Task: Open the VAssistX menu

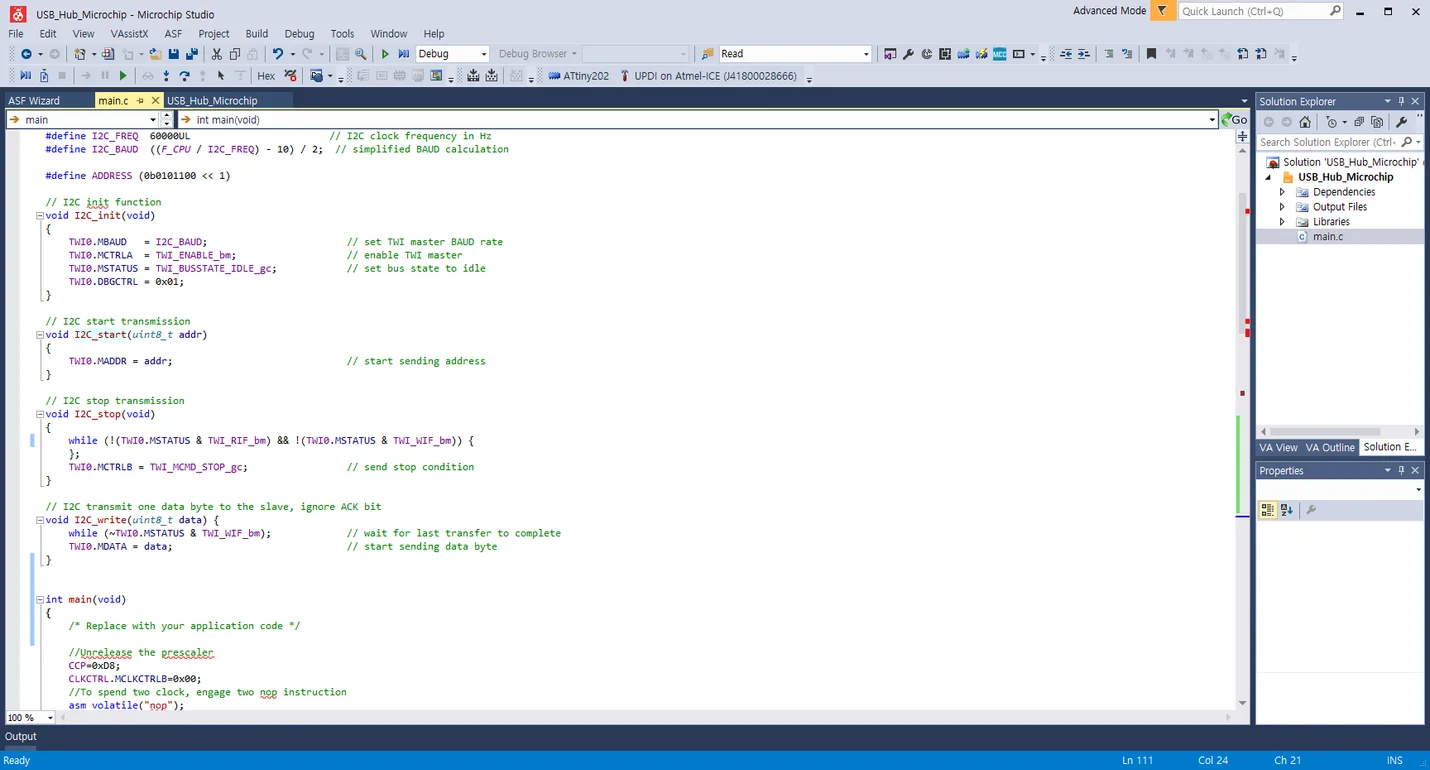Action: tap(130, 33)
